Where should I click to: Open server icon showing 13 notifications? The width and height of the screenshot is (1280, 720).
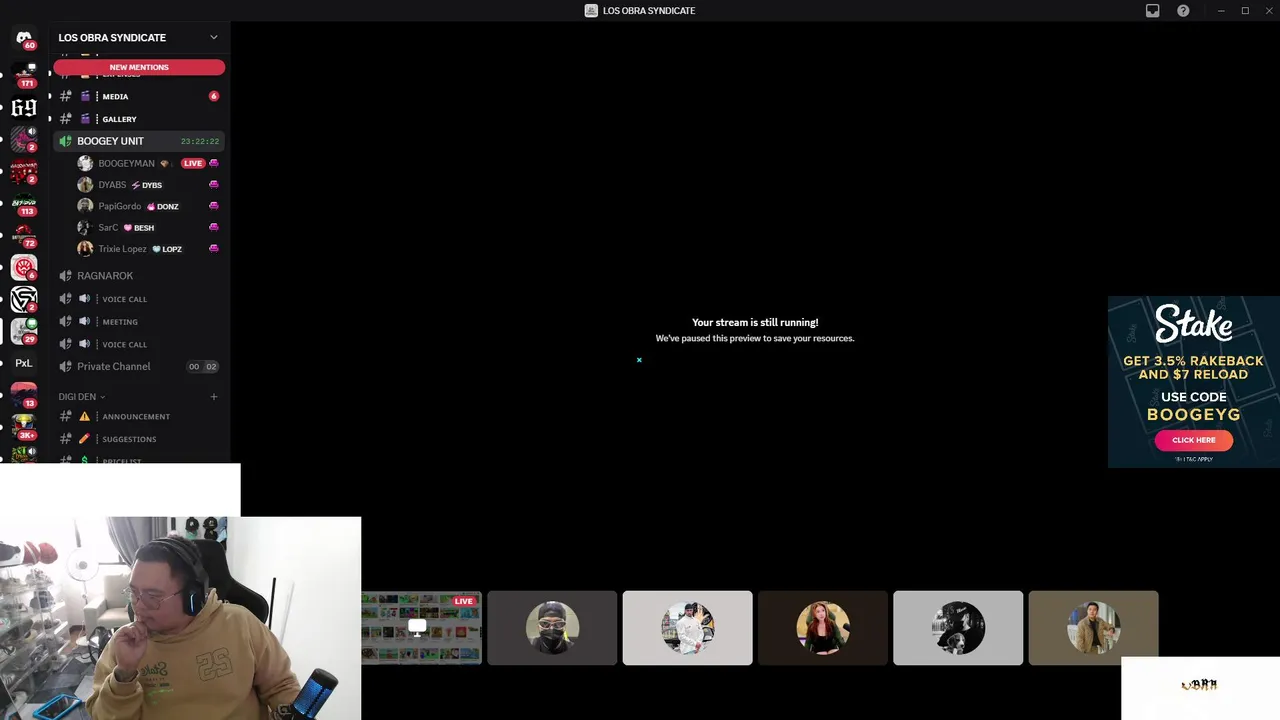tap(24, 395)
